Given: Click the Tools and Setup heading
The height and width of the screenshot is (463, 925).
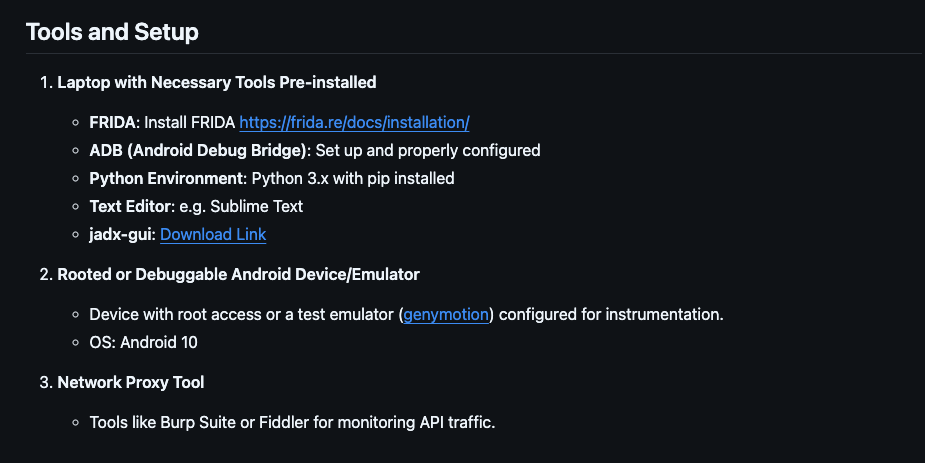Looking at the screenshot, I should pos(112,32).
